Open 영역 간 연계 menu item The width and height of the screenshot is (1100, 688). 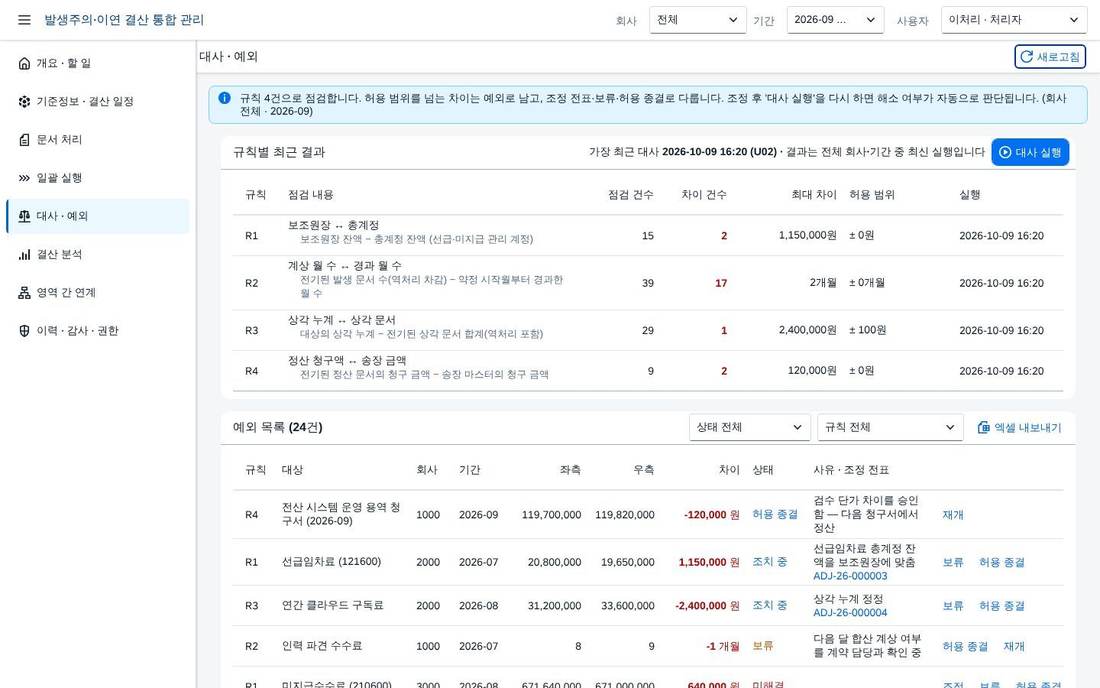(98, 292)
